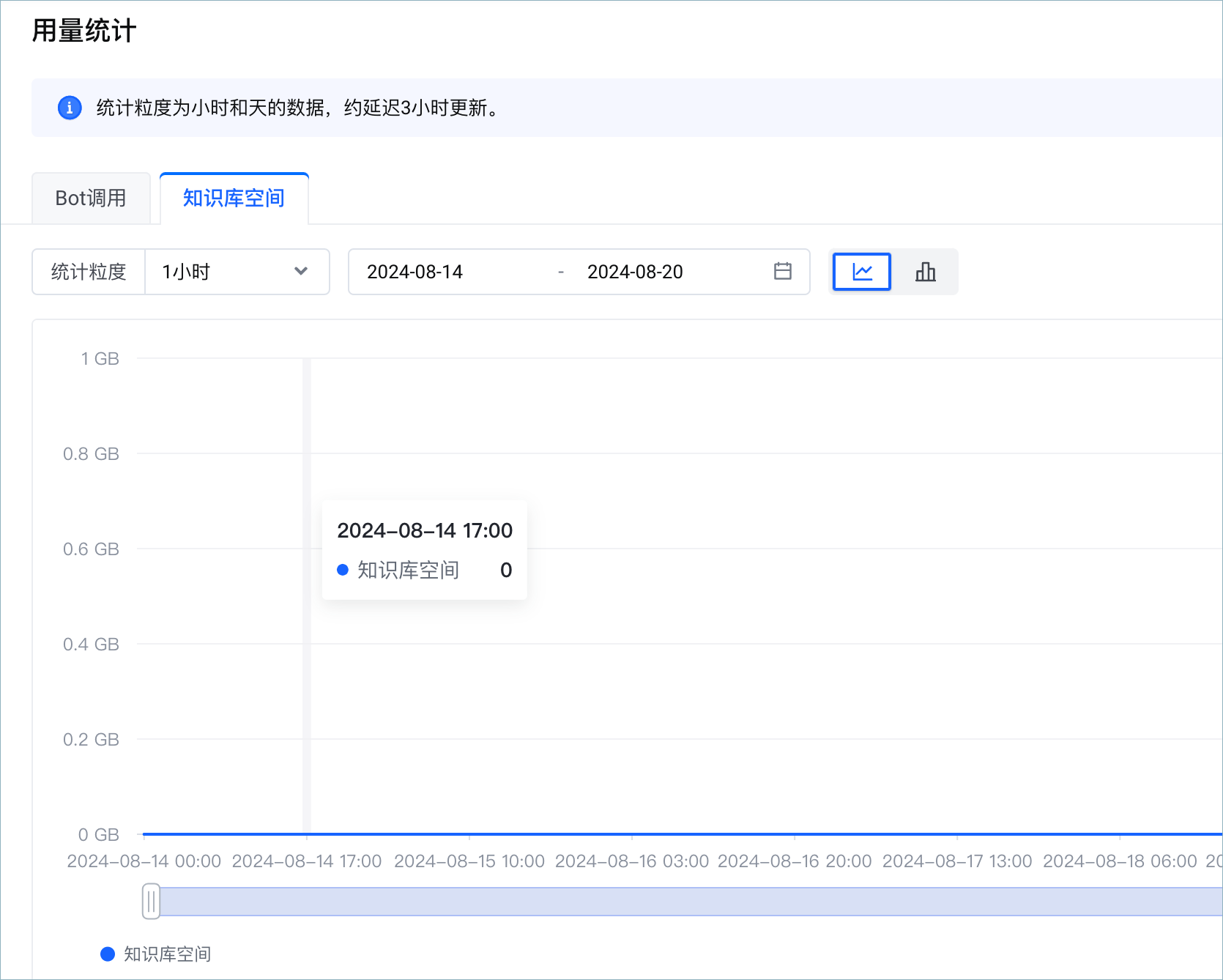Open the Bot调用 tab

91,198
